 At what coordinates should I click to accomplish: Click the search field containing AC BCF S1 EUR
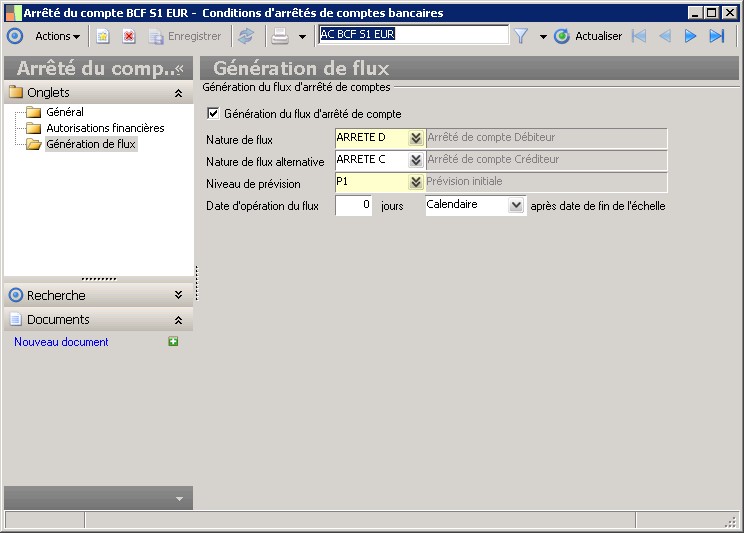[x=413, y=34]
